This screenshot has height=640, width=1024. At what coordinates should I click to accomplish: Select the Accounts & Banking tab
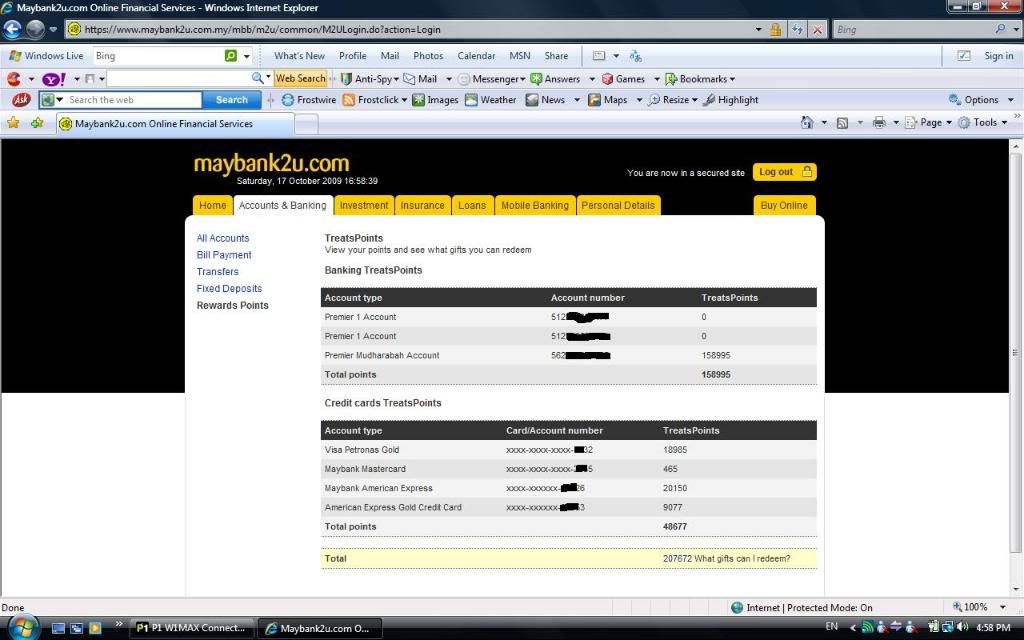283,205
